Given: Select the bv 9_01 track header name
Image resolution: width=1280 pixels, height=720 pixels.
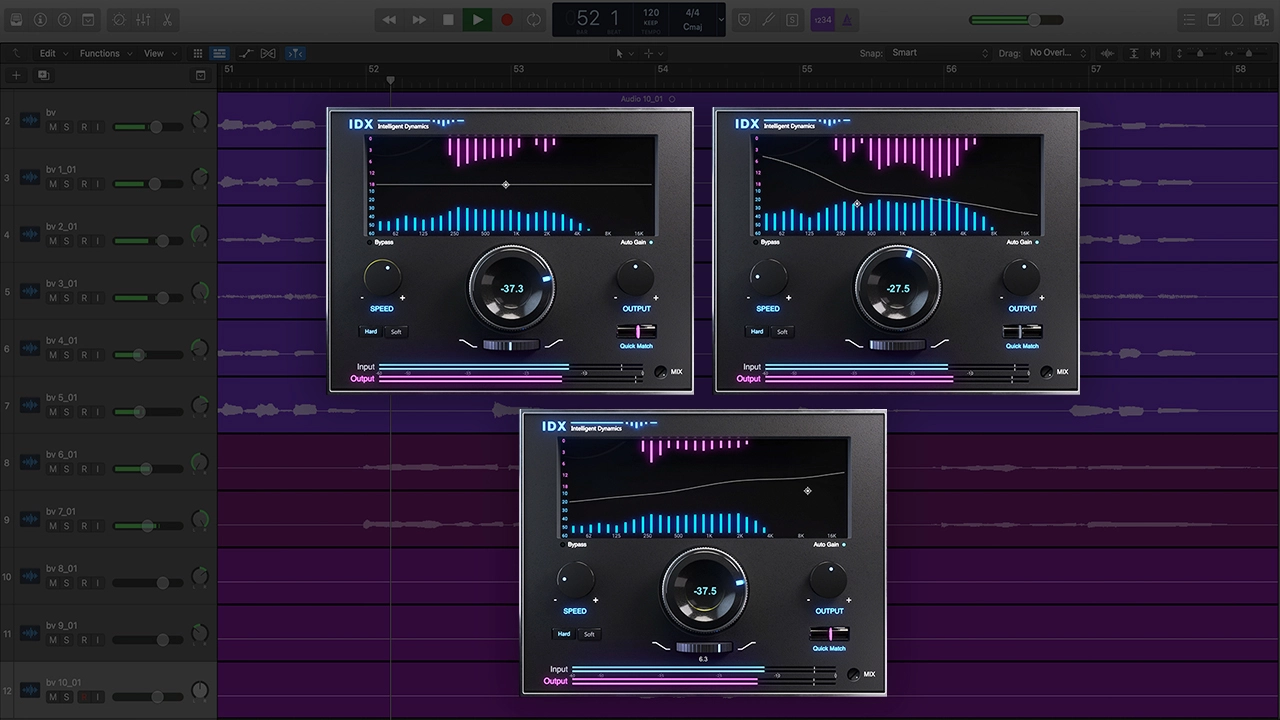Looking at the screenshot, I should pyautogui.click(x=61, y=625).
